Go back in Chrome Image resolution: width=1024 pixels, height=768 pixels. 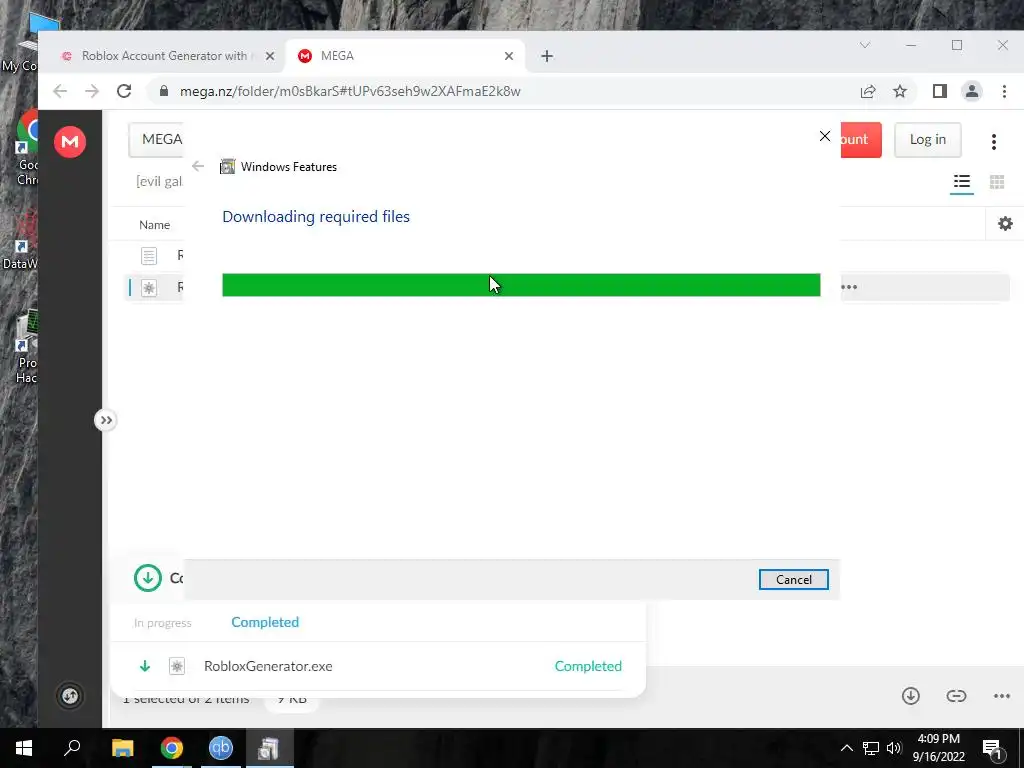[60, 91]
